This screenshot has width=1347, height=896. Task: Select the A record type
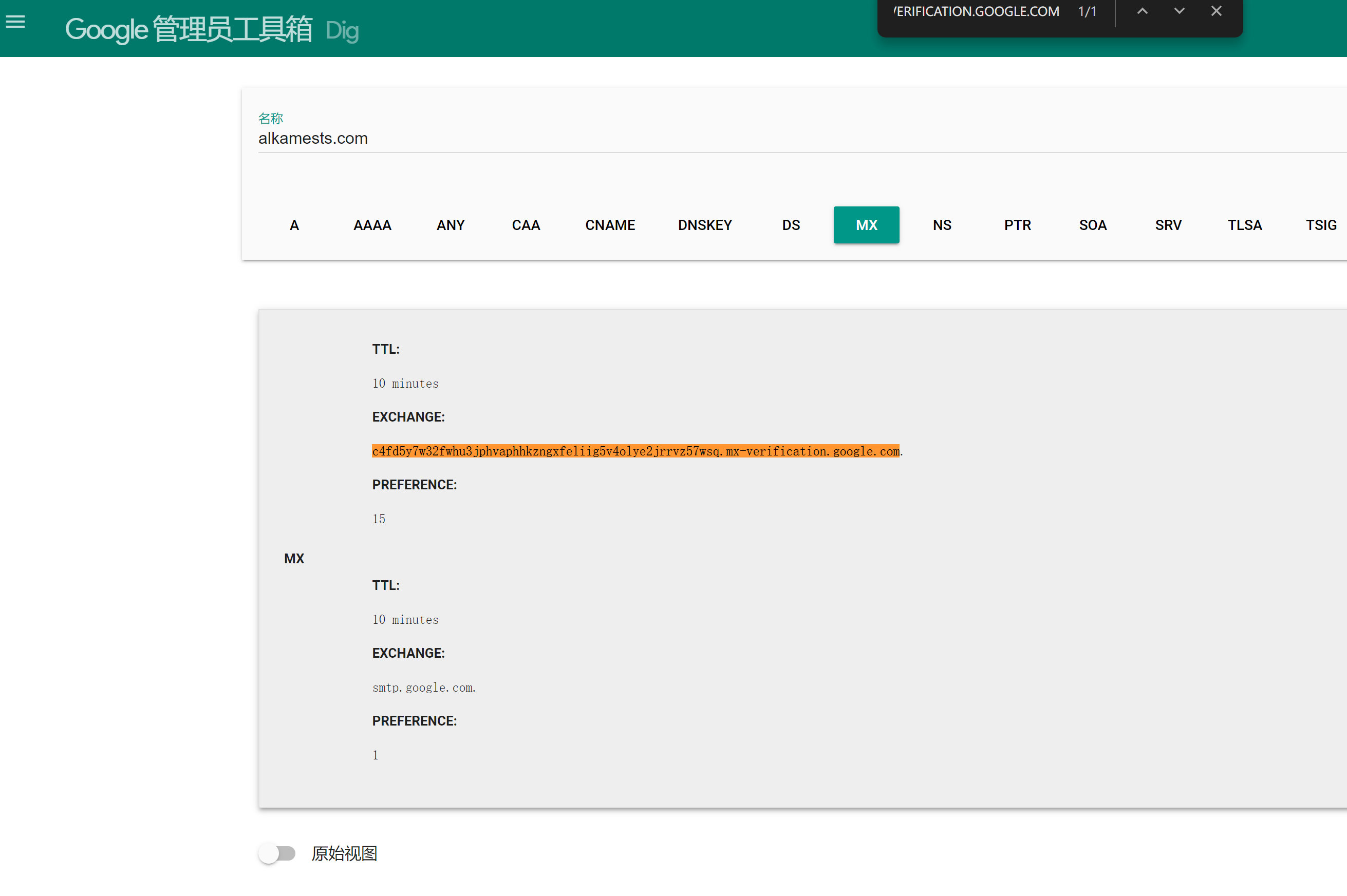click(x=294, y=225)
